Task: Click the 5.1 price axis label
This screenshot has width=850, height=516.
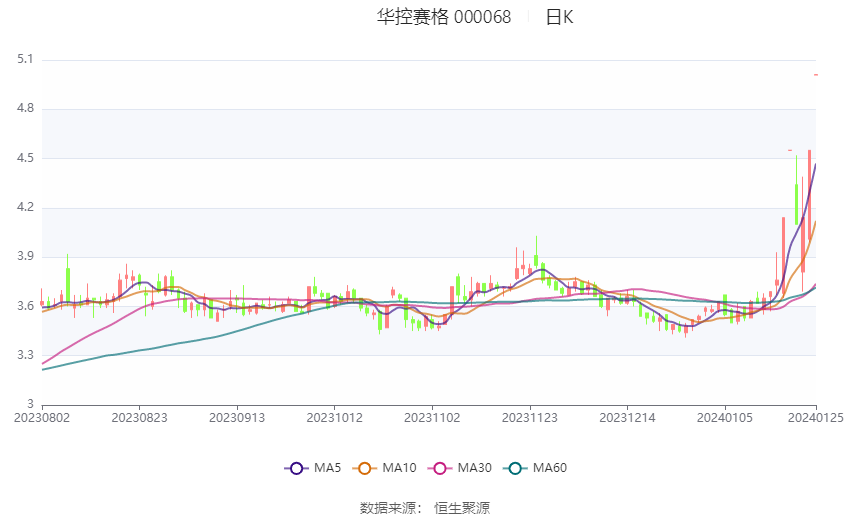Action: [x=25, y=59]
